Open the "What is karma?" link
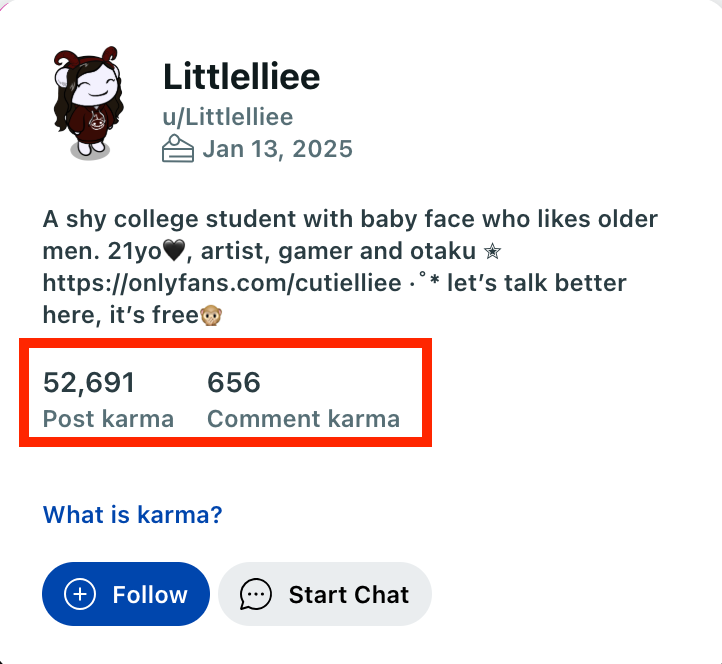 [x=132, y=515]
